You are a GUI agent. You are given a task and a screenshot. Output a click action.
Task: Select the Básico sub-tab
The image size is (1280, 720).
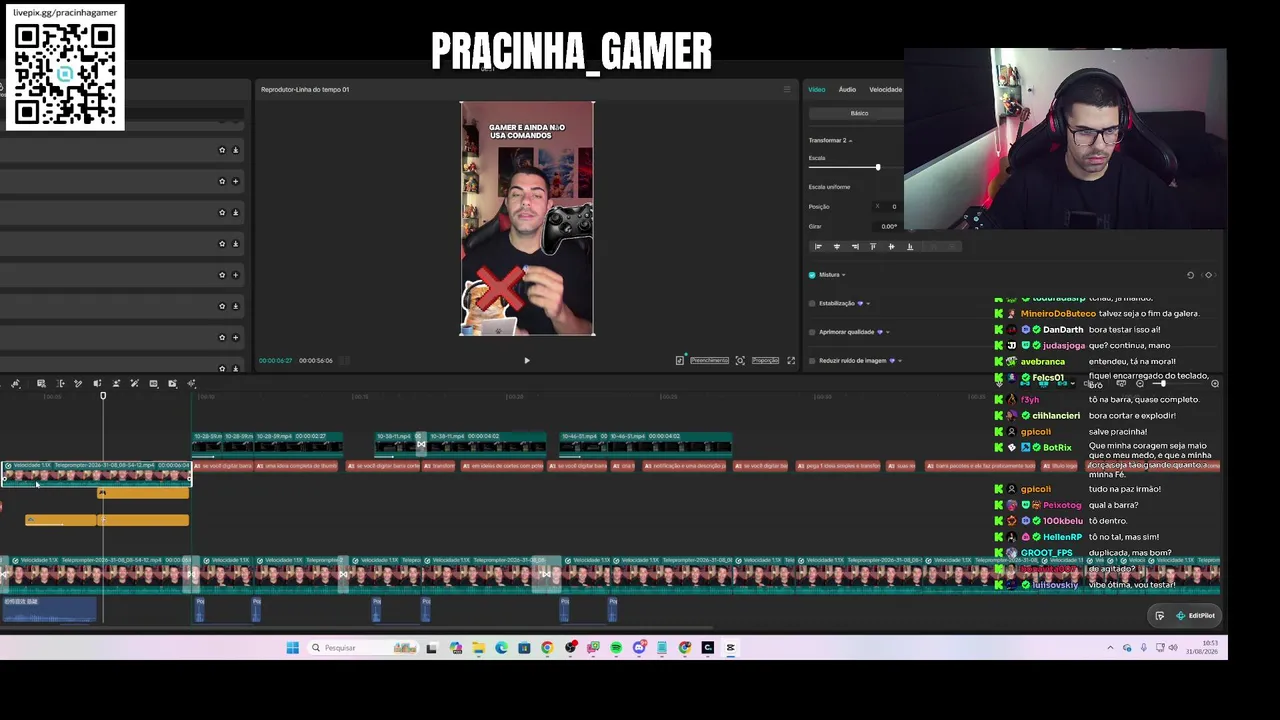859,113
